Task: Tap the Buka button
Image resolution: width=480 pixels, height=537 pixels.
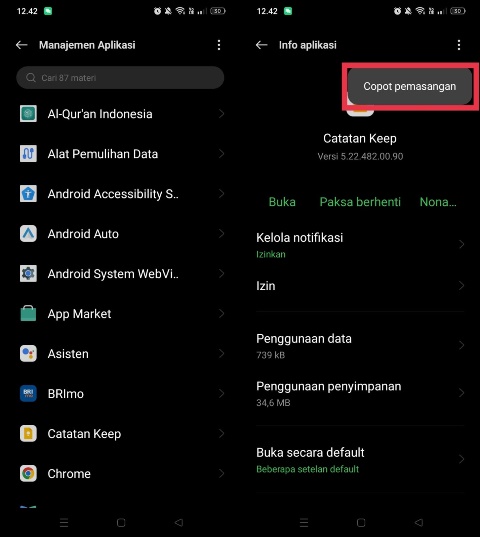Action: click(282, 202)
